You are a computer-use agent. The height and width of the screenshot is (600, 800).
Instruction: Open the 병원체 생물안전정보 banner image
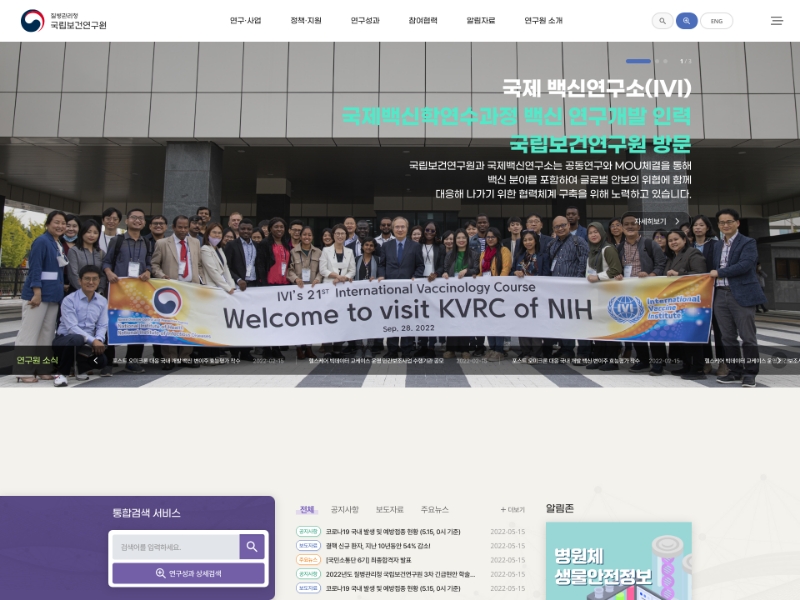(619, 561)
